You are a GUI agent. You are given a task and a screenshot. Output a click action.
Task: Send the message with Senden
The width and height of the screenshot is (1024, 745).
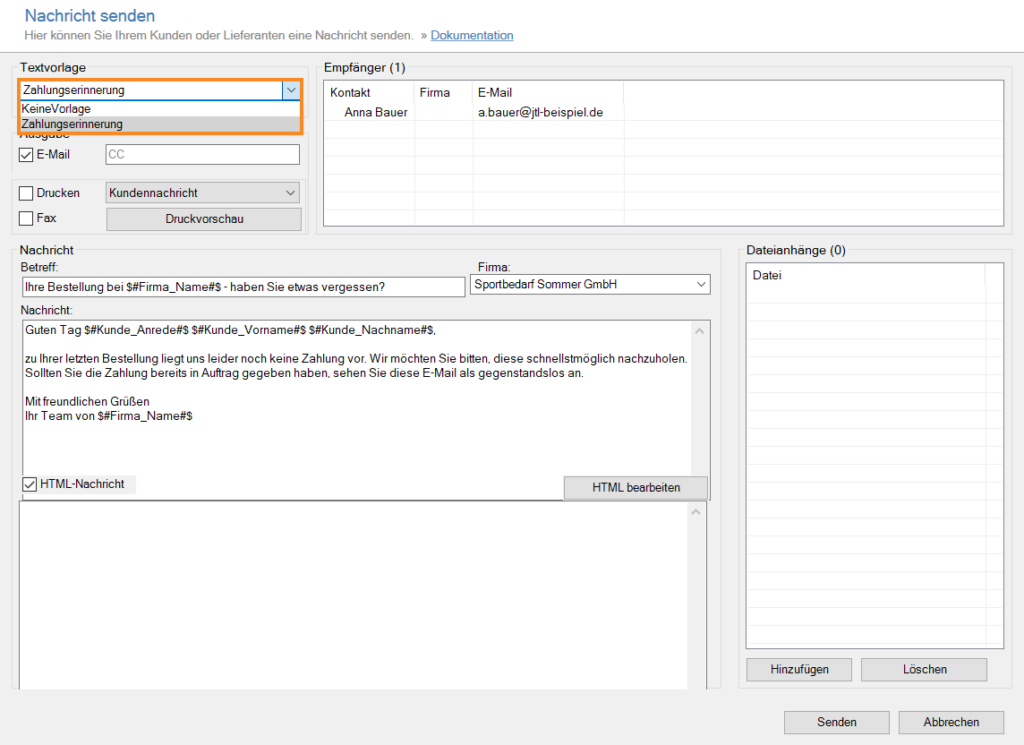pyautogui.click(x=836, y=722)
